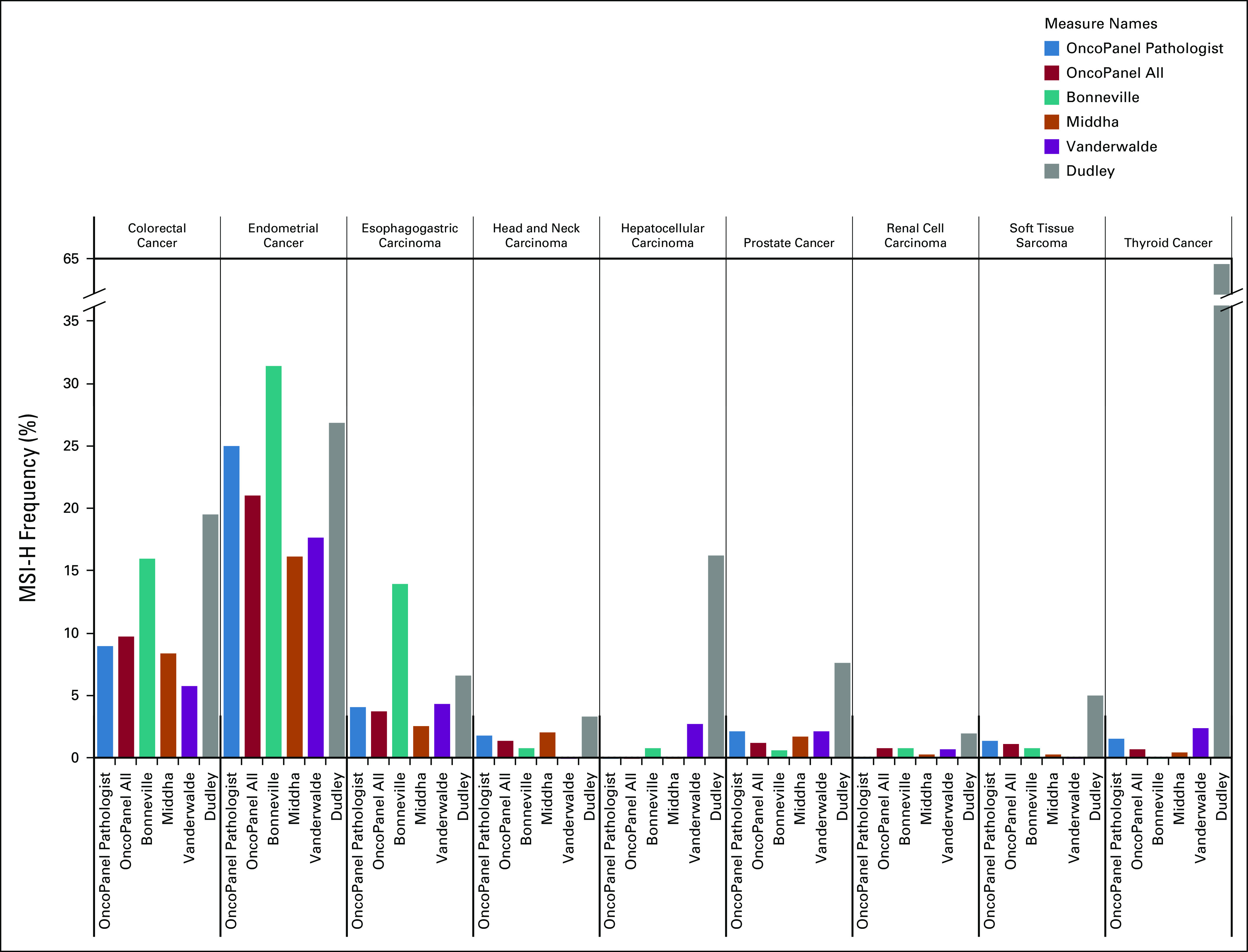1248x952 pixels.
Task: Click the 'Colorectal Cancer' panel header
Action: [157, 235]
